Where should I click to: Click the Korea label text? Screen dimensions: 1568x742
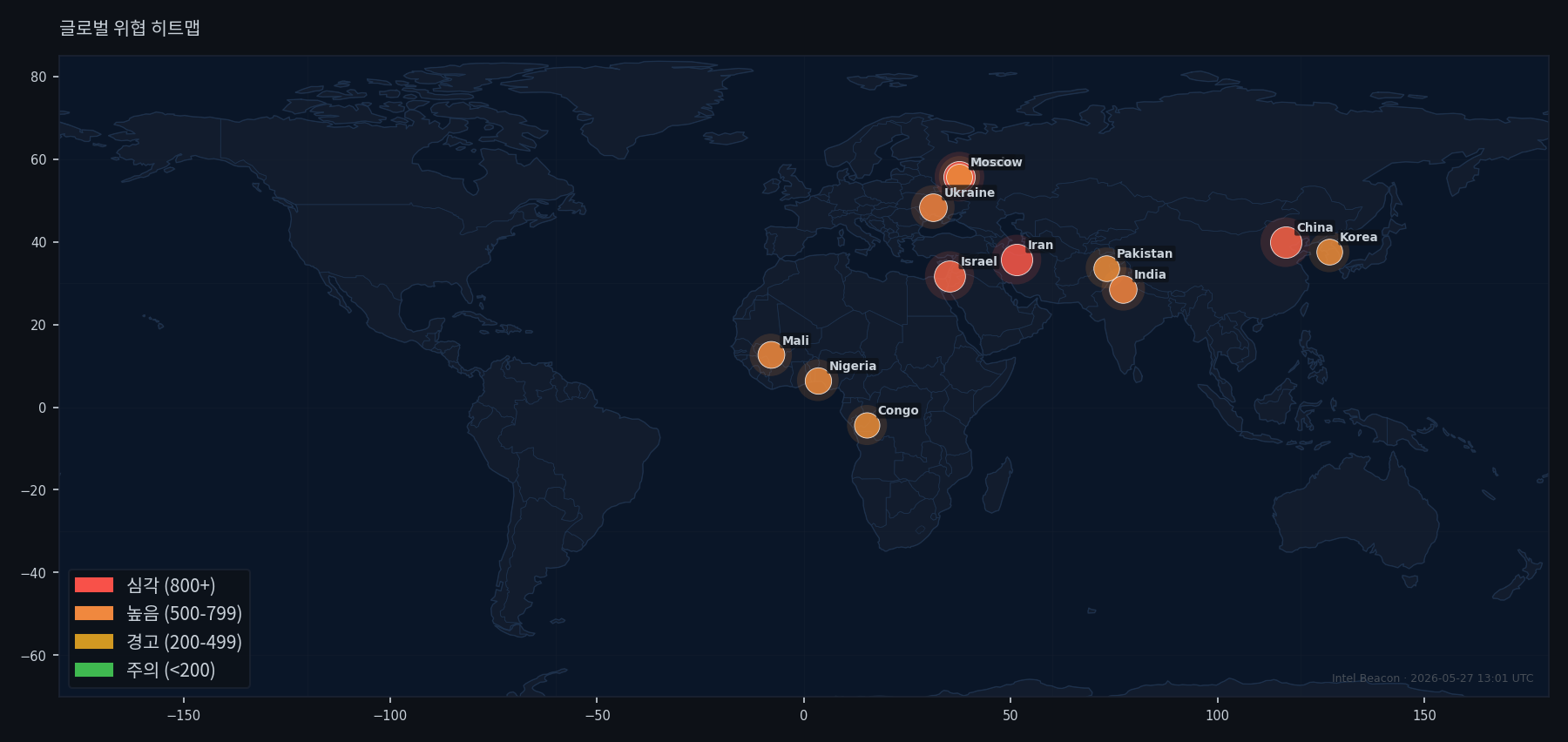tap(1358, 237)
